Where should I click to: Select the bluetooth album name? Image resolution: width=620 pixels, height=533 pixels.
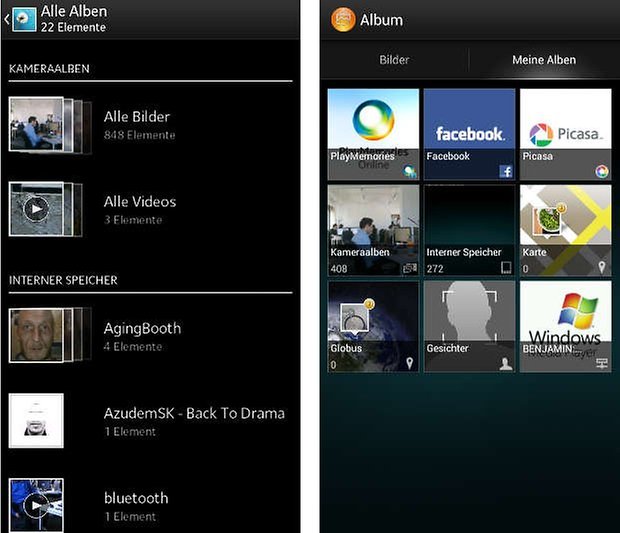[136, 498]
